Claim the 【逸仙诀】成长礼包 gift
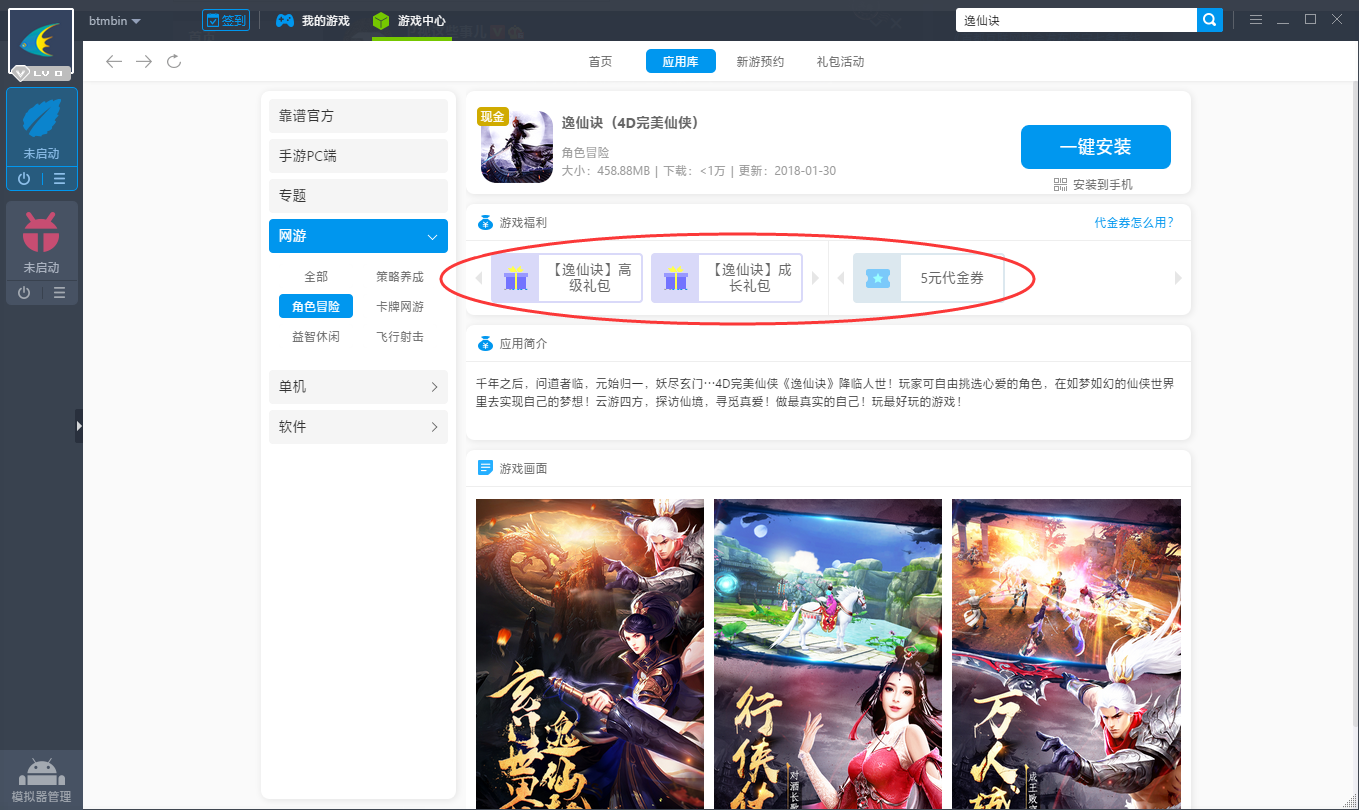Viewport: 1359px width, 810px height. 727,278
